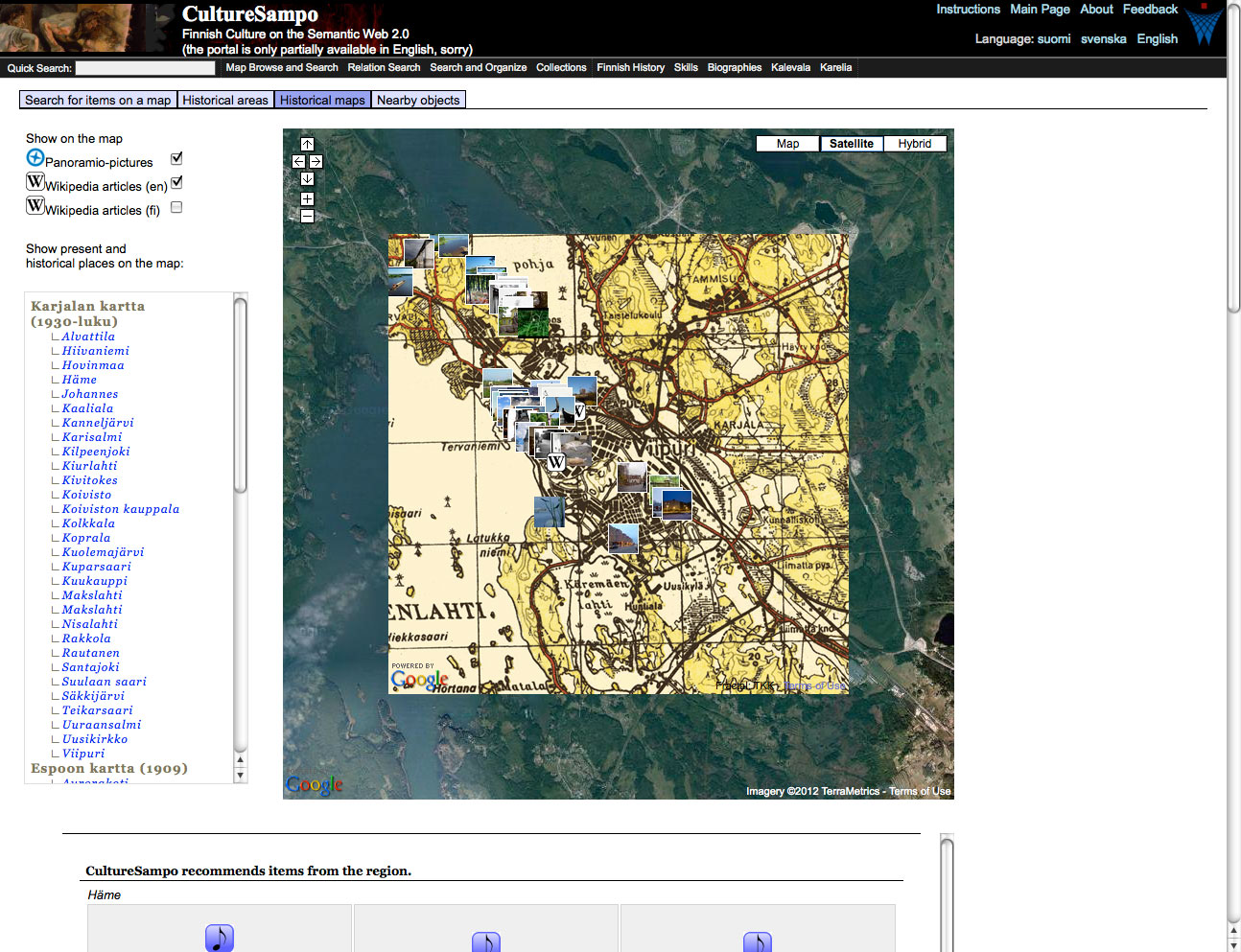
Task: Click Karjalan kartta (1930-luku) heading
Action: coord(87,313)
